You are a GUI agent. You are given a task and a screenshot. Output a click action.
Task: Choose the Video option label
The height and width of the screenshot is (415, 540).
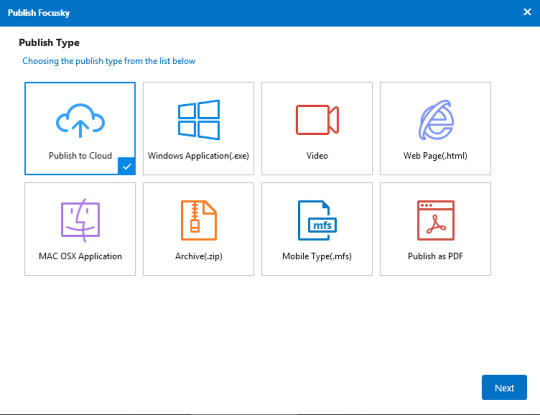(x=317, y=156)
